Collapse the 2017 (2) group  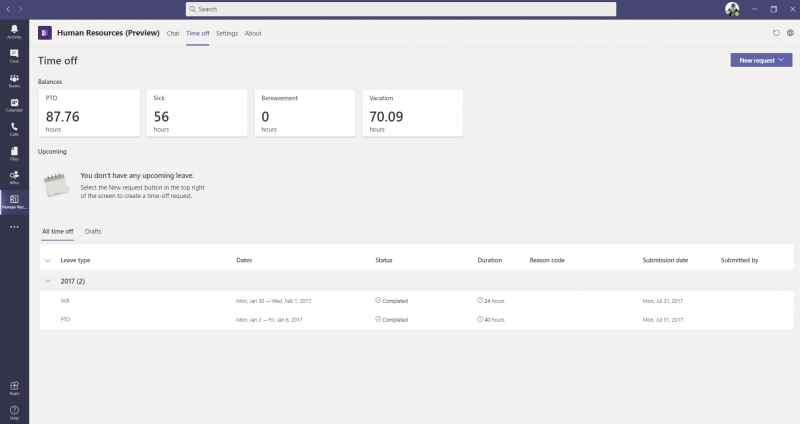click(48, 281)
